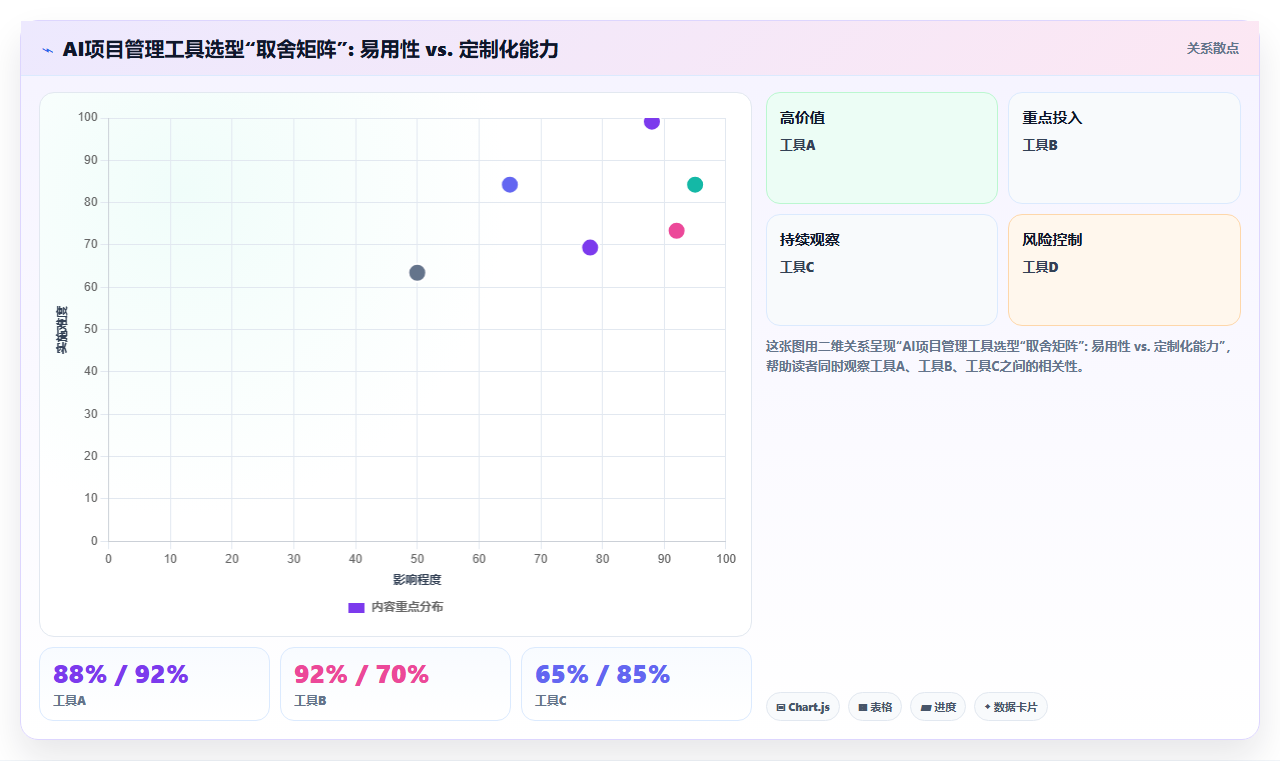The image size is (1280, 761).
Task: Open the 重点投入 工具B quadrant card
Action: [x=1124, y=148]
